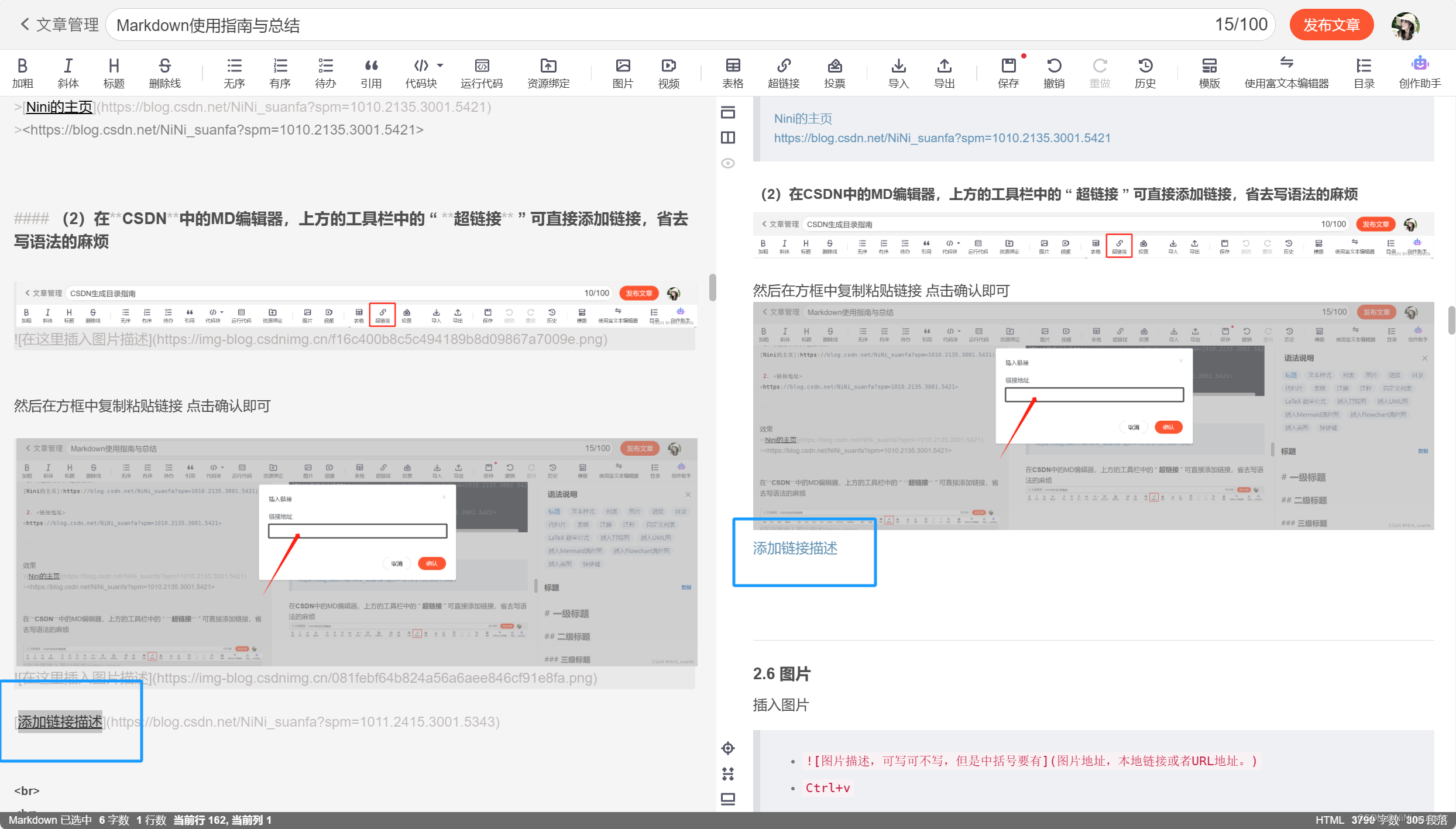Toggle split-screen editing layout

(x=728, y=137)
